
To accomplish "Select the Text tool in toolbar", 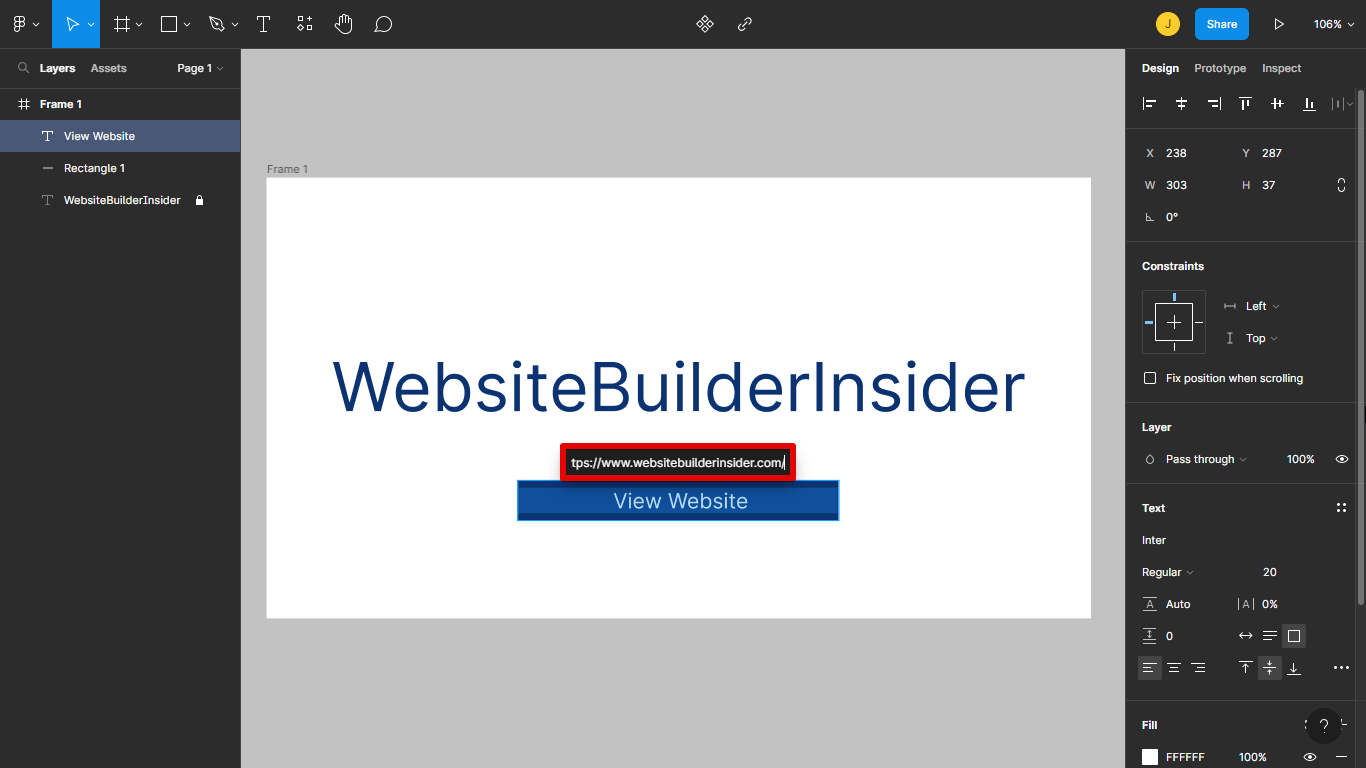I will (264, 24).
